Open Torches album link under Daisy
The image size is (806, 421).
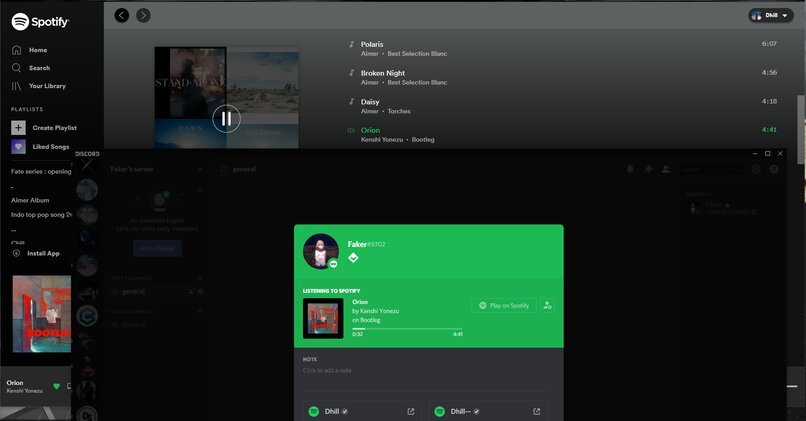point(399,111)
